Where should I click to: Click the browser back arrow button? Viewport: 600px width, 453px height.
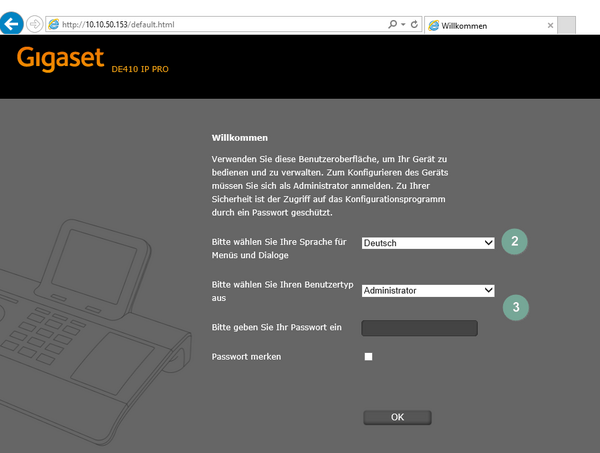click(12, 23)
